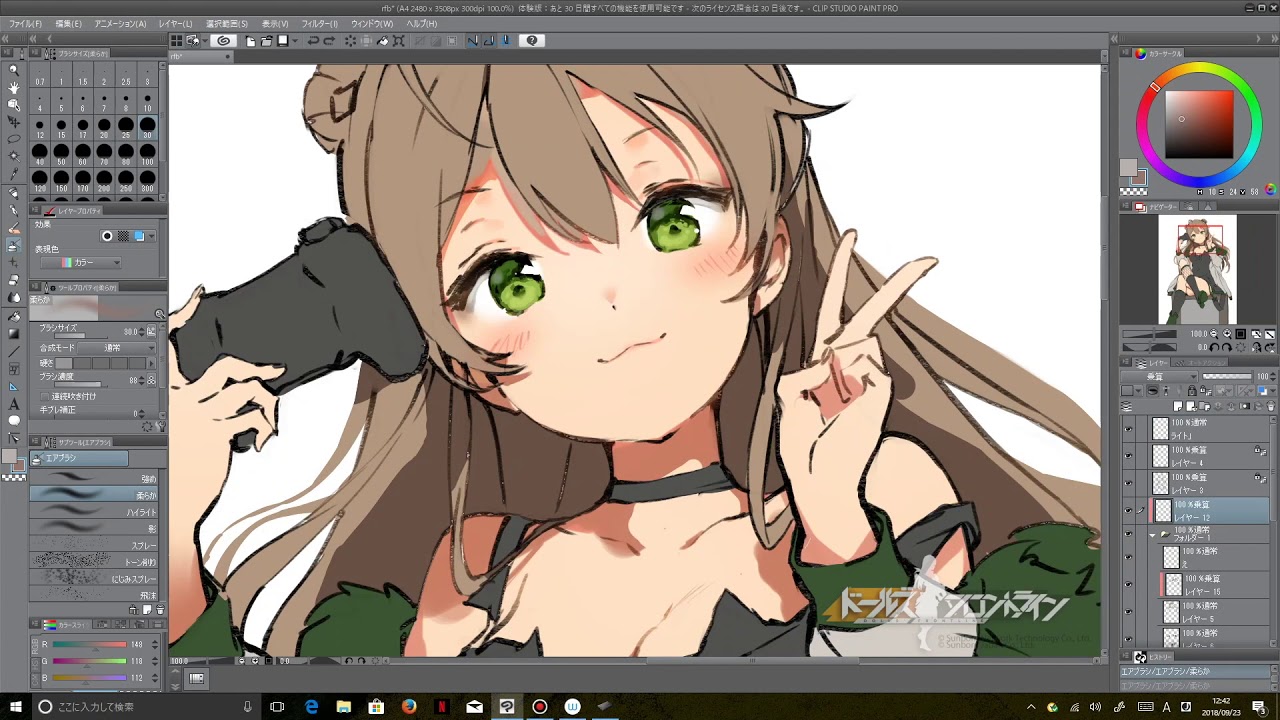Screen dimensions: 1280x720
Task: Select the Lasso selection tool
Action: pyautogui.click(x=13, y=139)
